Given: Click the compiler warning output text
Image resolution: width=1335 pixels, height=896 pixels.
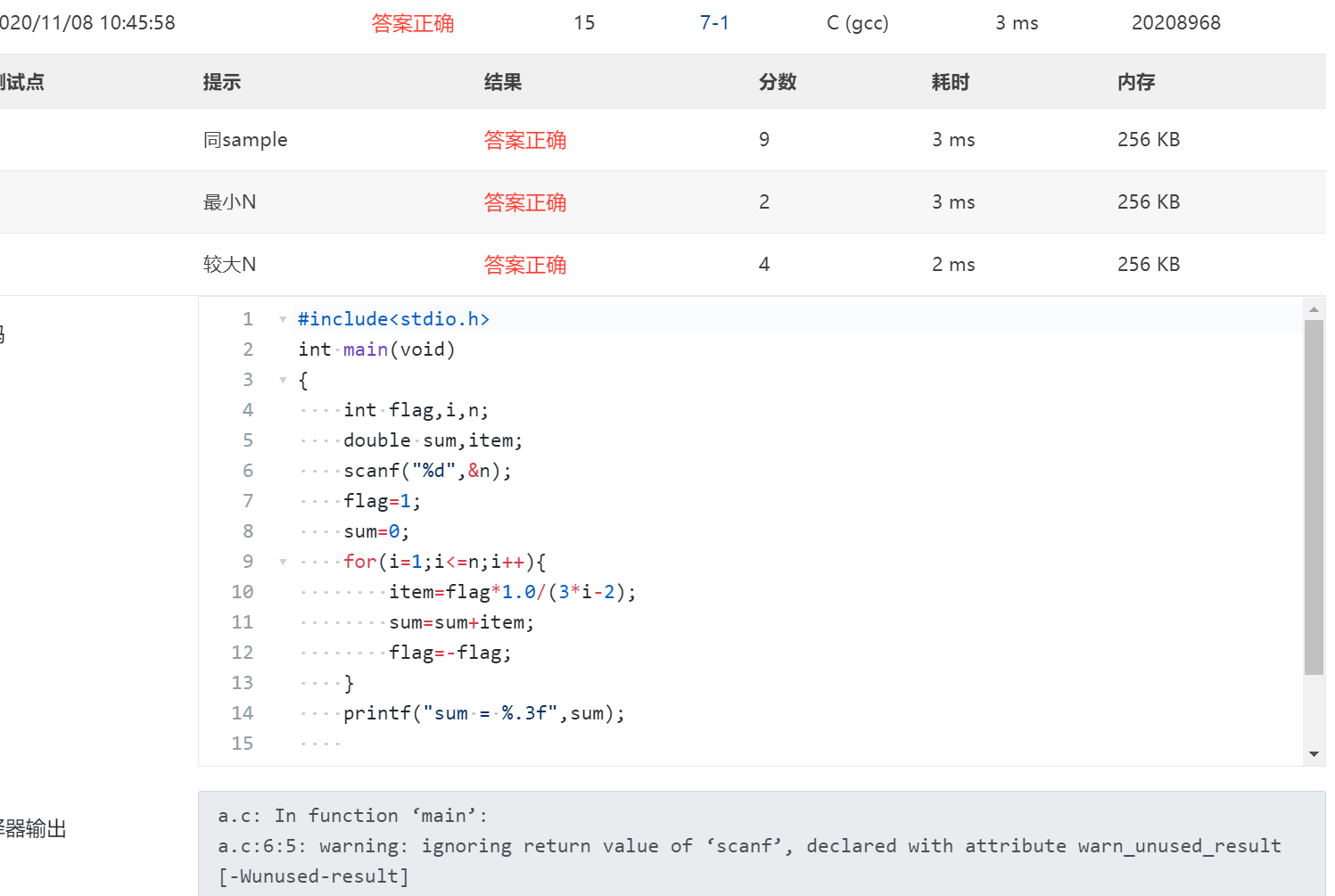Looking at the screenshot, I should point(749,846).
